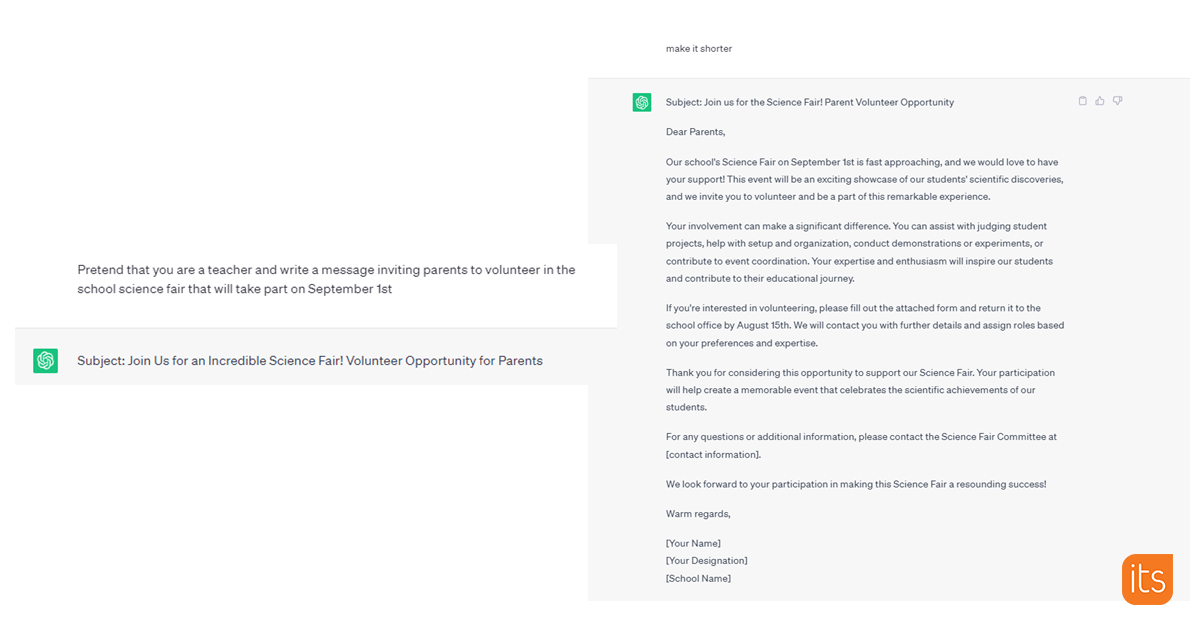Click the 'Dear Parents,' greeting line

695,132
